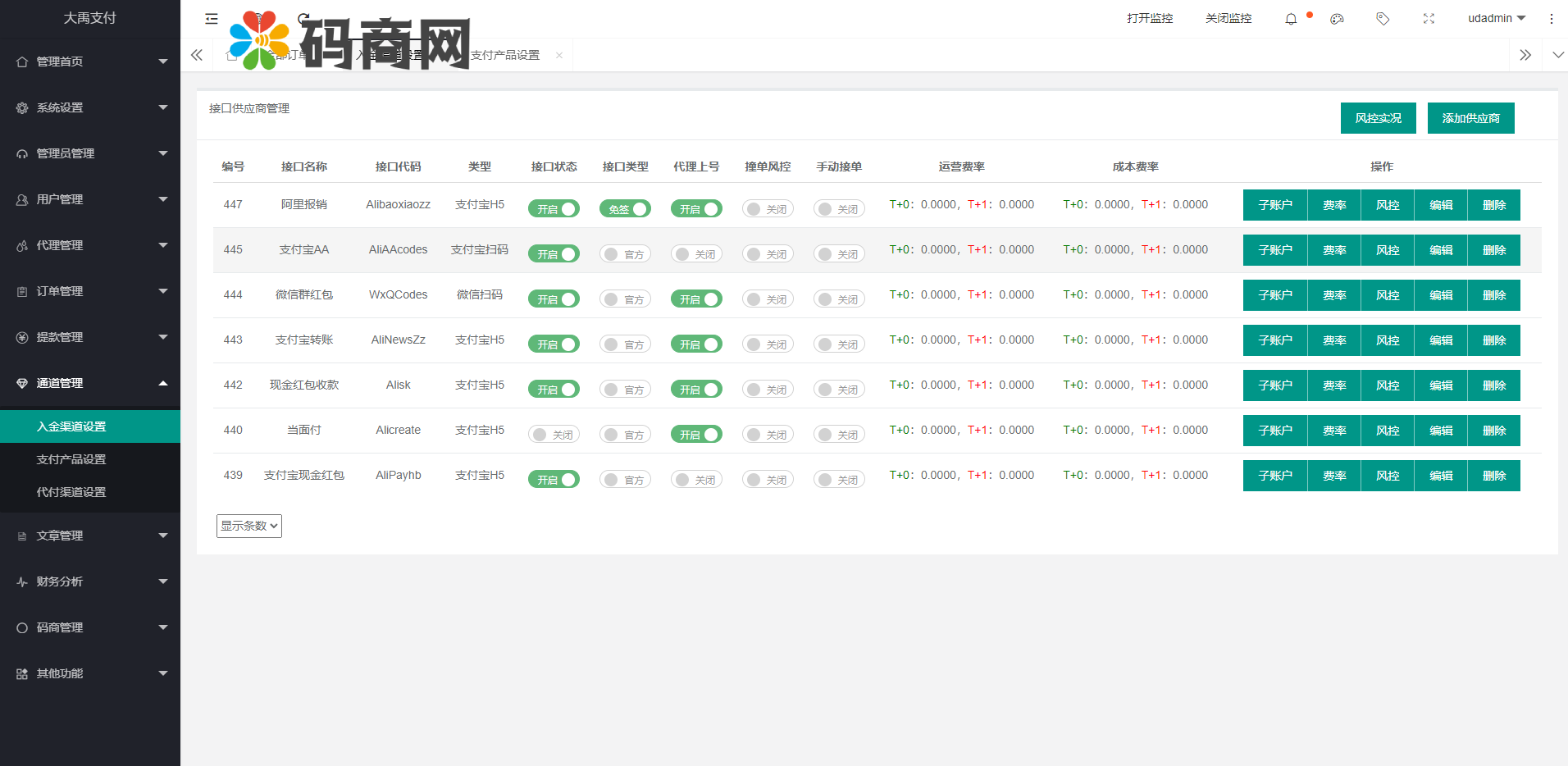
Task: Switch to the 支付产品设置 tab
Action: click(x=505, y=55)
